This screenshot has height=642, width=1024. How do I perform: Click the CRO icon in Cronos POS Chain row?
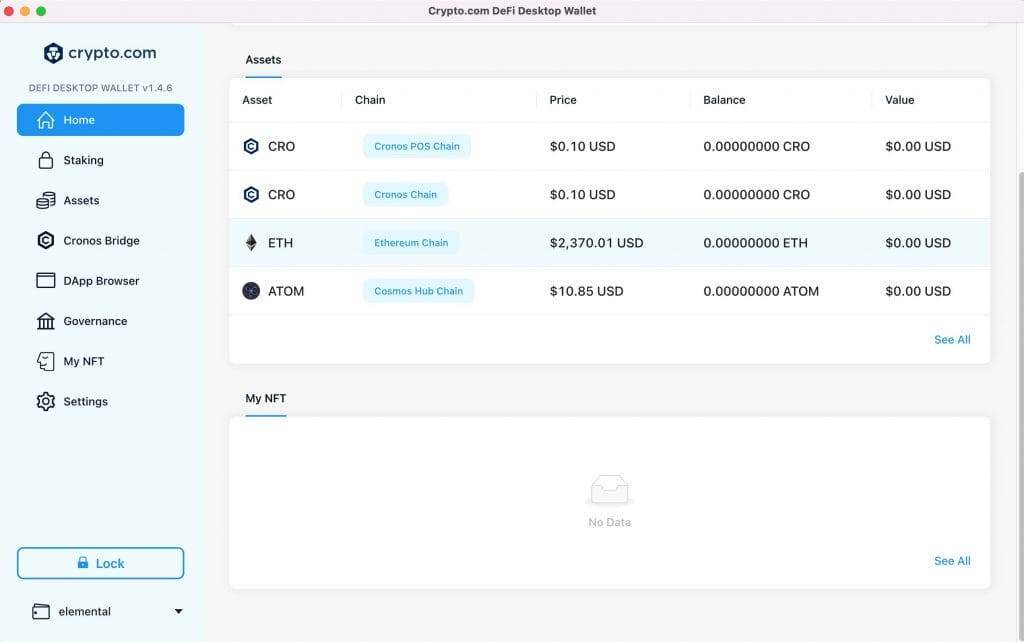click(x=251, y=146)
